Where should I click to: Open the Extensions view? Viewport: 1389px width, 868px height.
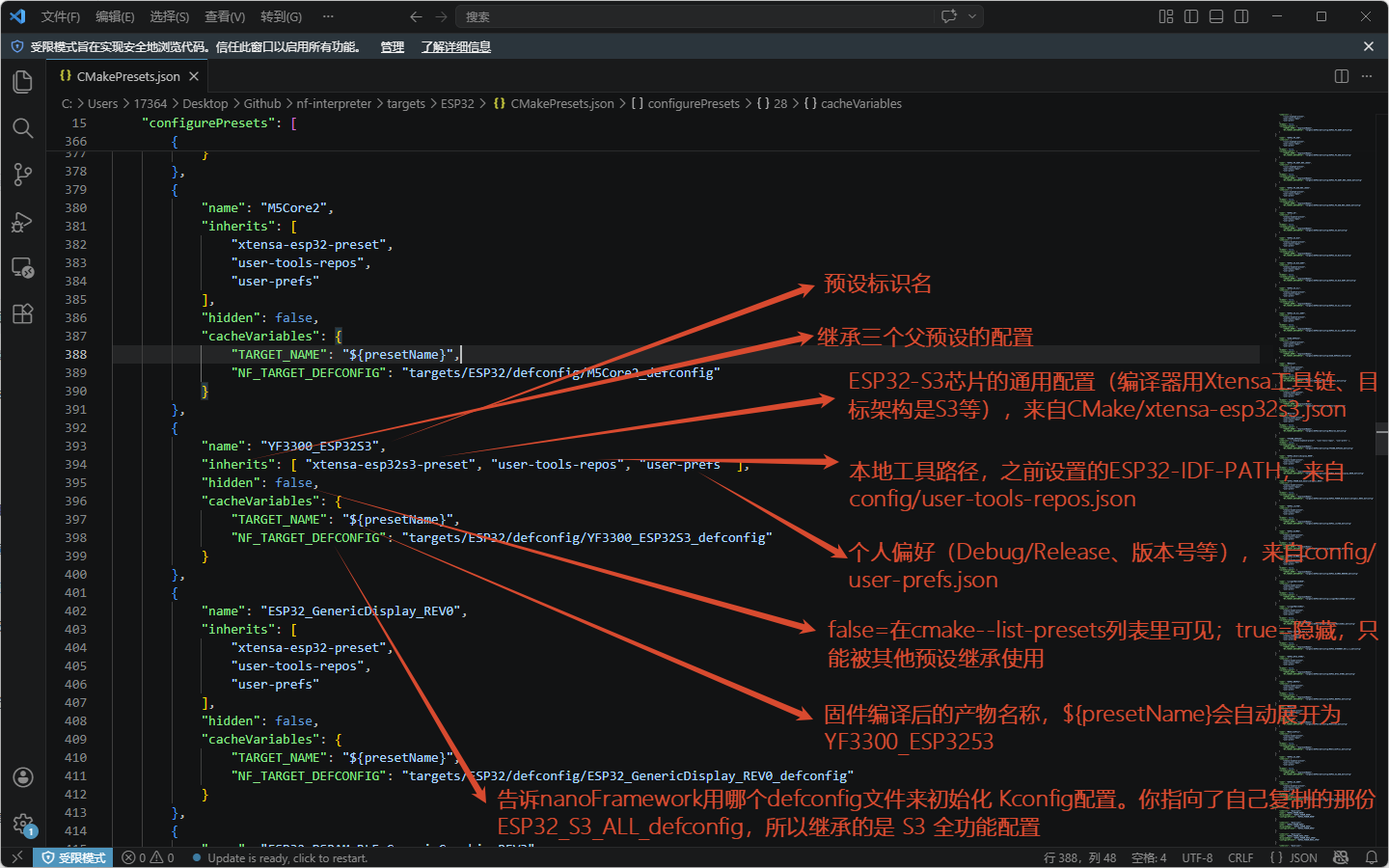point(23,314)
